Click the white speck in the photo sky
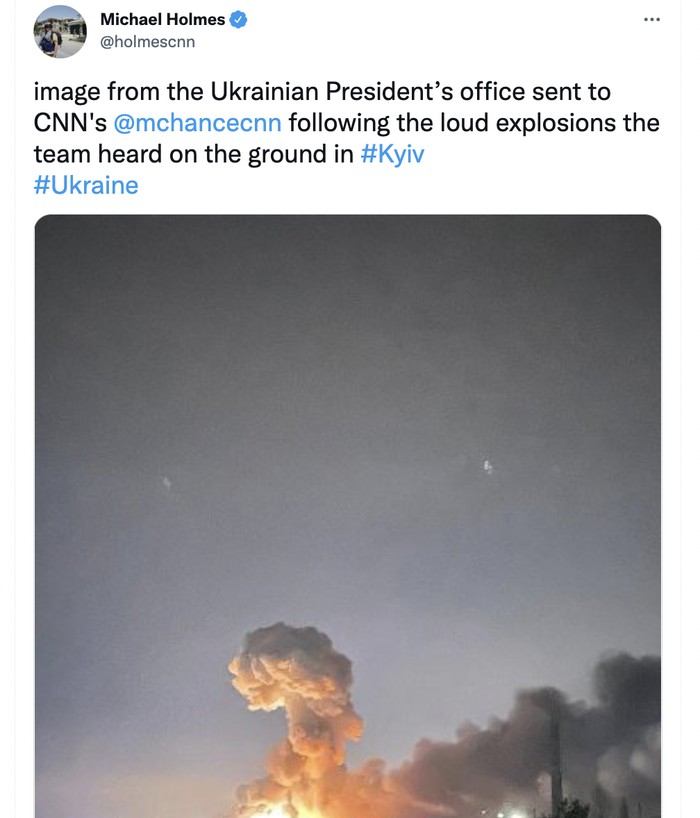 tap(488, 466)
